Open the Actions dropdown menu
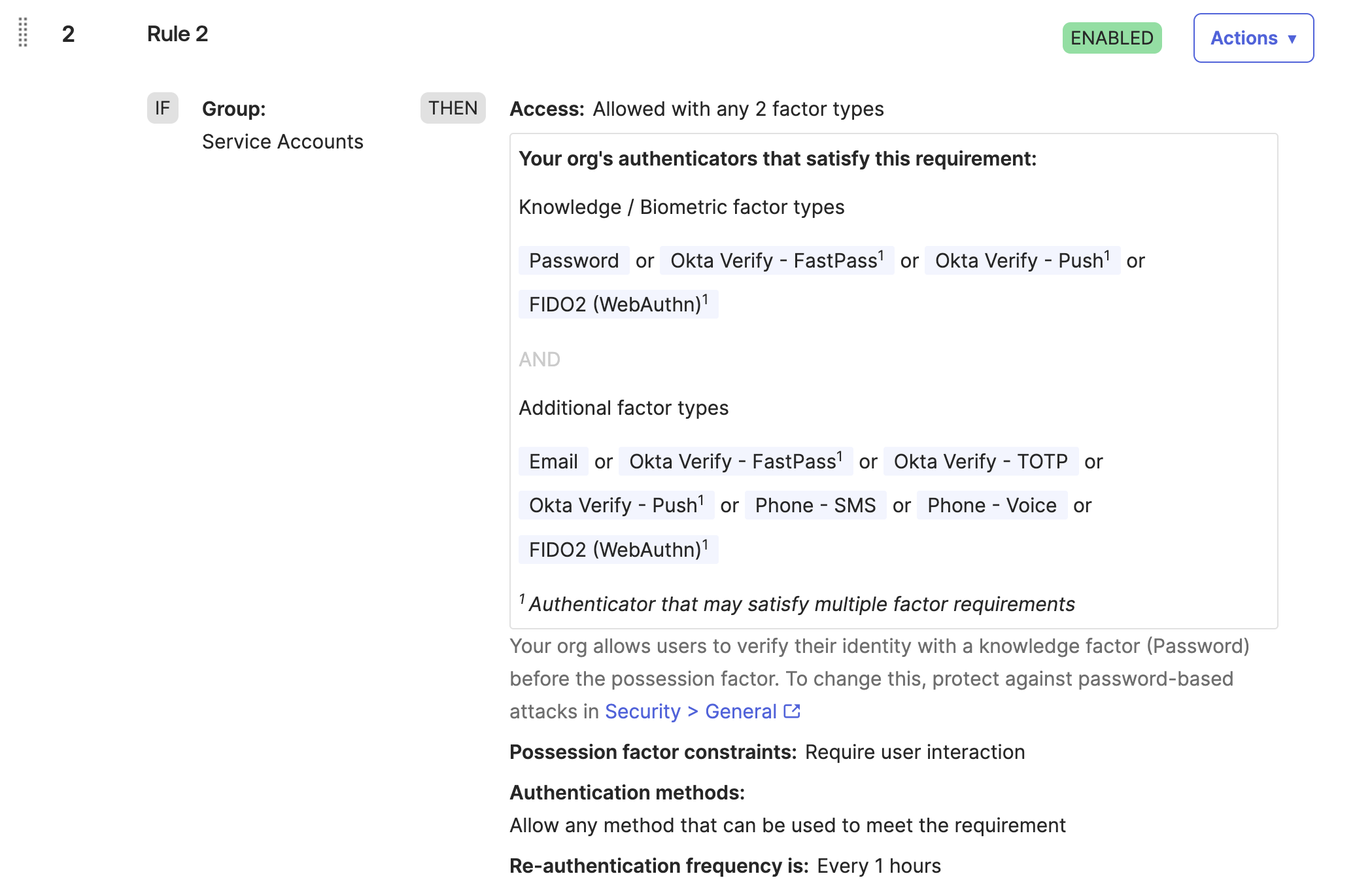This screenshot has width=1372, height=895. [x=1252, y=38]
